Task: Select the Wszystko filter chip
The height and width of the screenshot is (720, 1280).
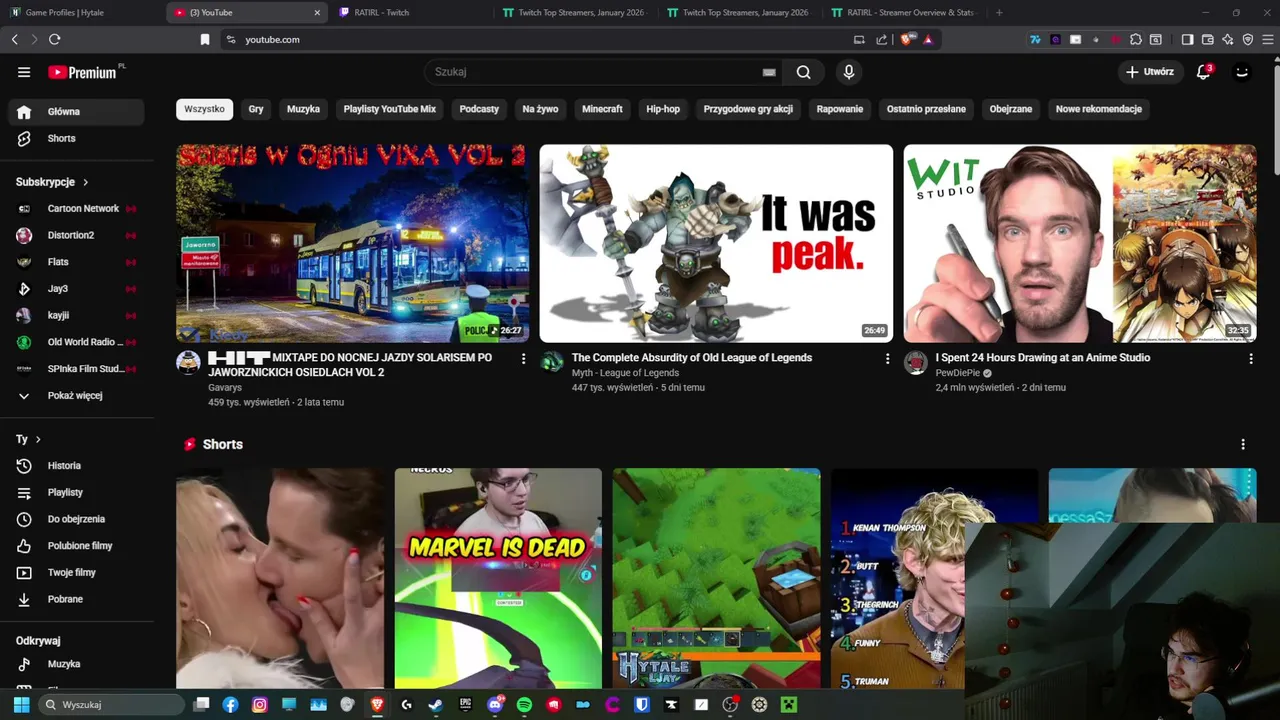Action: 205,109
